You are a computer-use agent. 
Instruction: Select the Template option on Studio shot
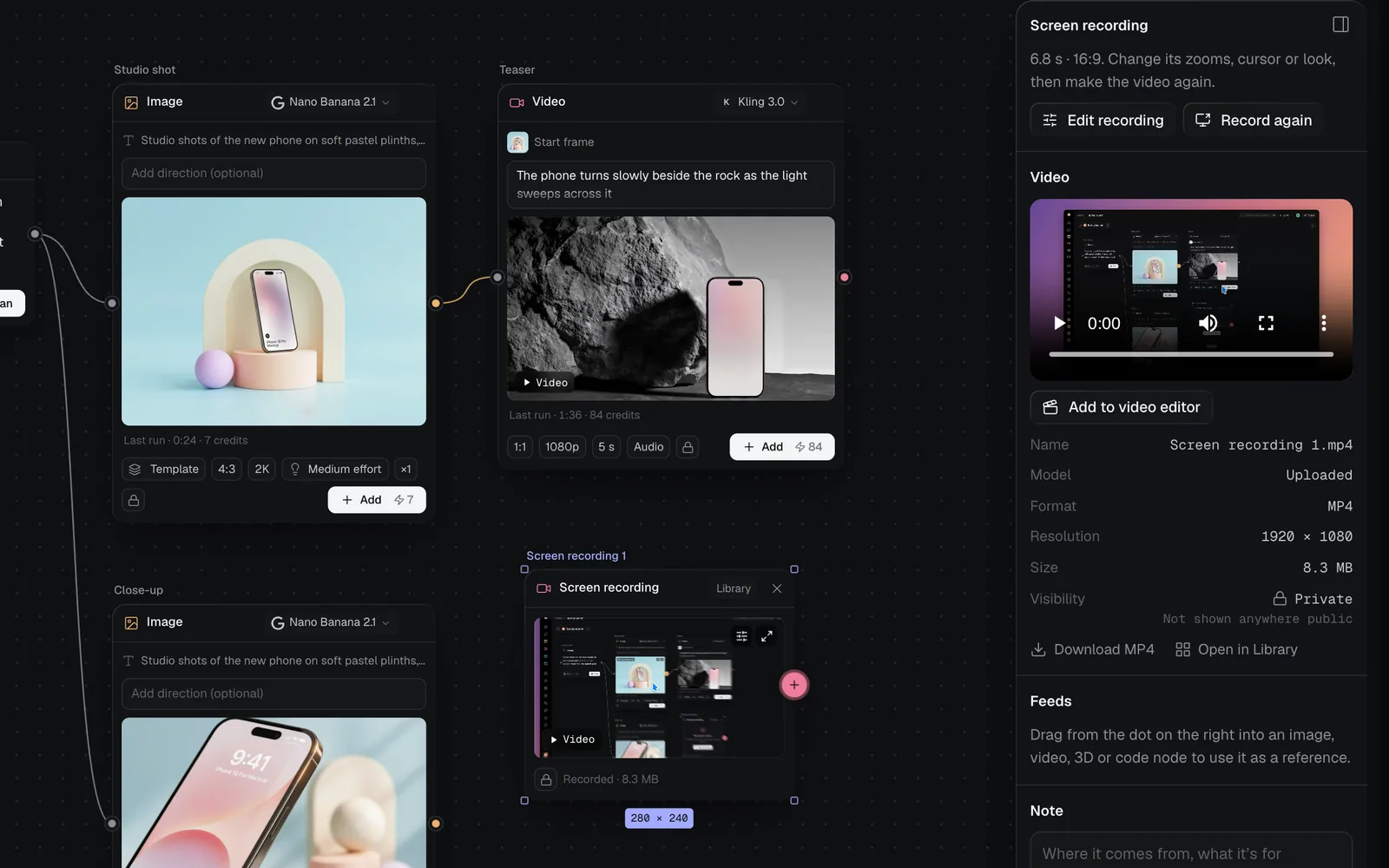pyautogui.click(x=164, y=469)
